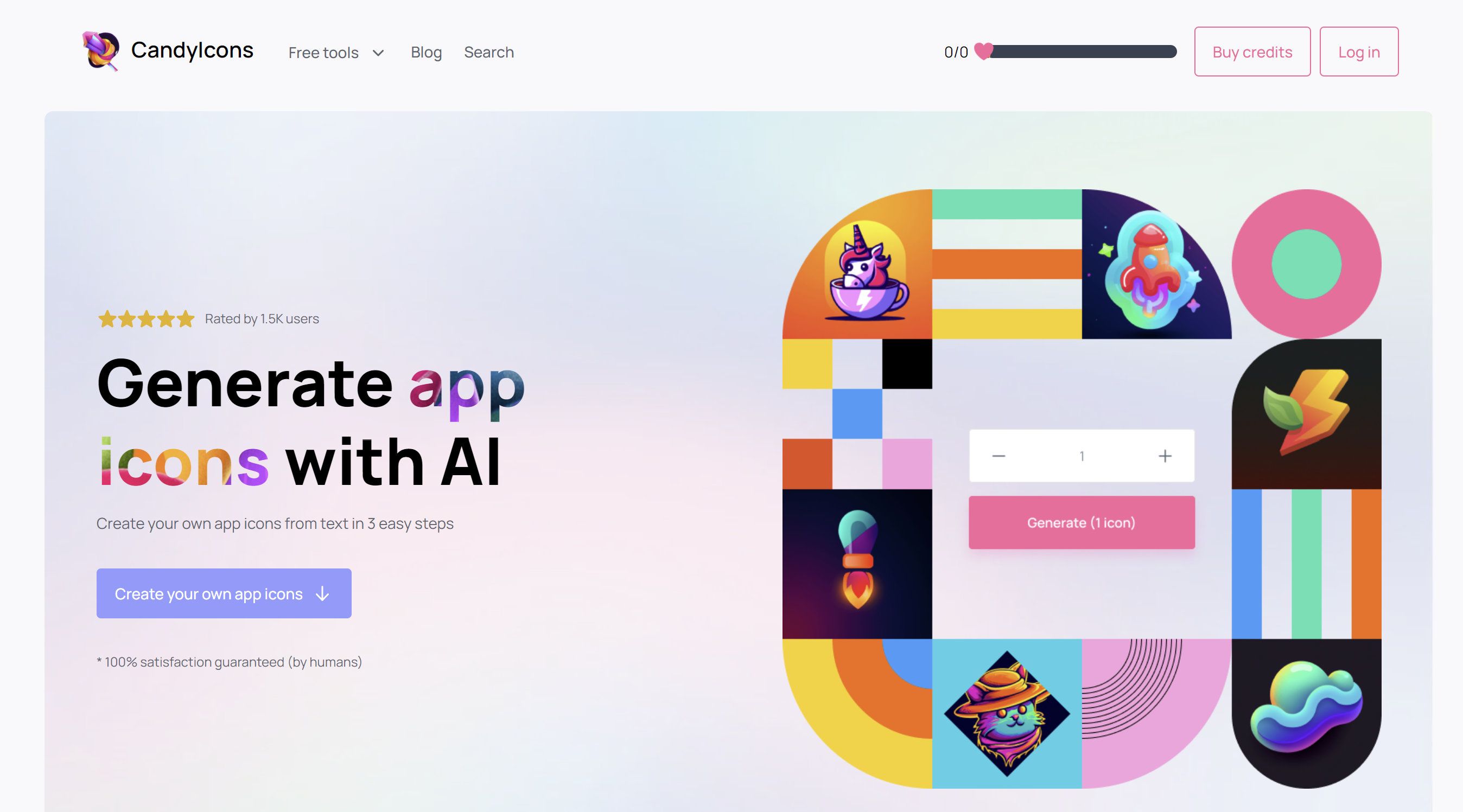
Task: Click the decrement minus stepper button
Action: pos(998,455)
